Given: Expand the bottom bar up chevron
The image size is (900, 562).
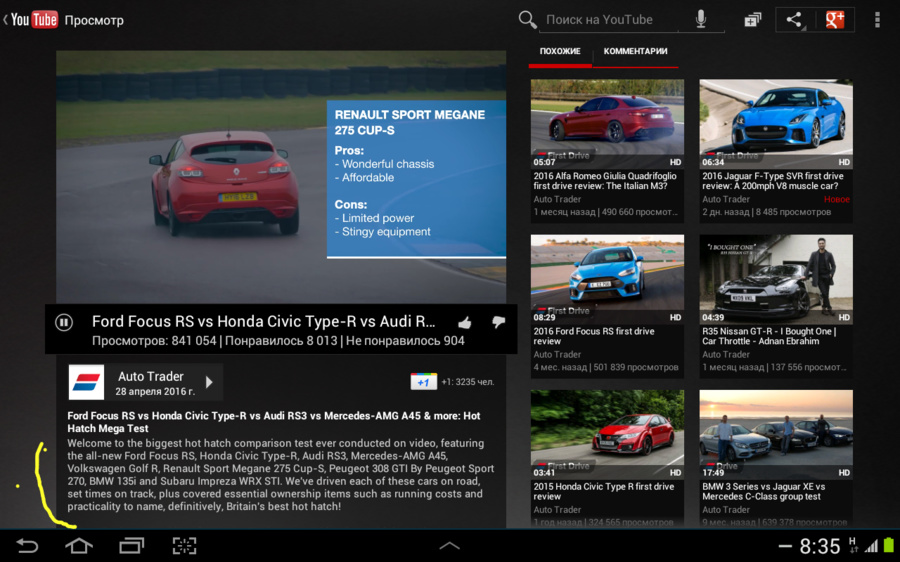Looking at the screenshot, I should [x=449, y=546].
